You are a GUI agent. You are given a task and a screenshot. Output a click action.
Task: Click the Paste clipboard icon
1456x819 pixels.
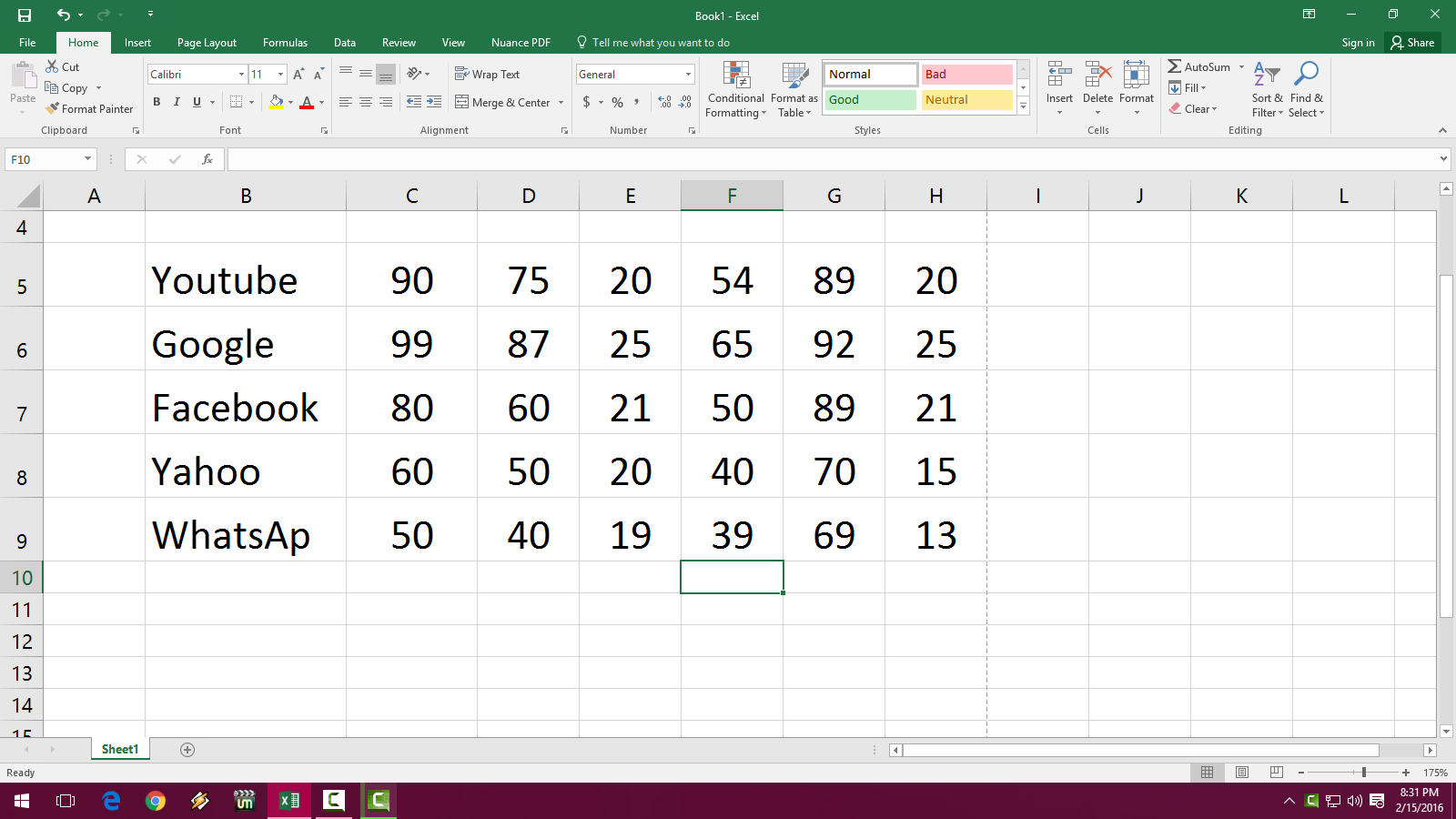(x=23, y=75)
